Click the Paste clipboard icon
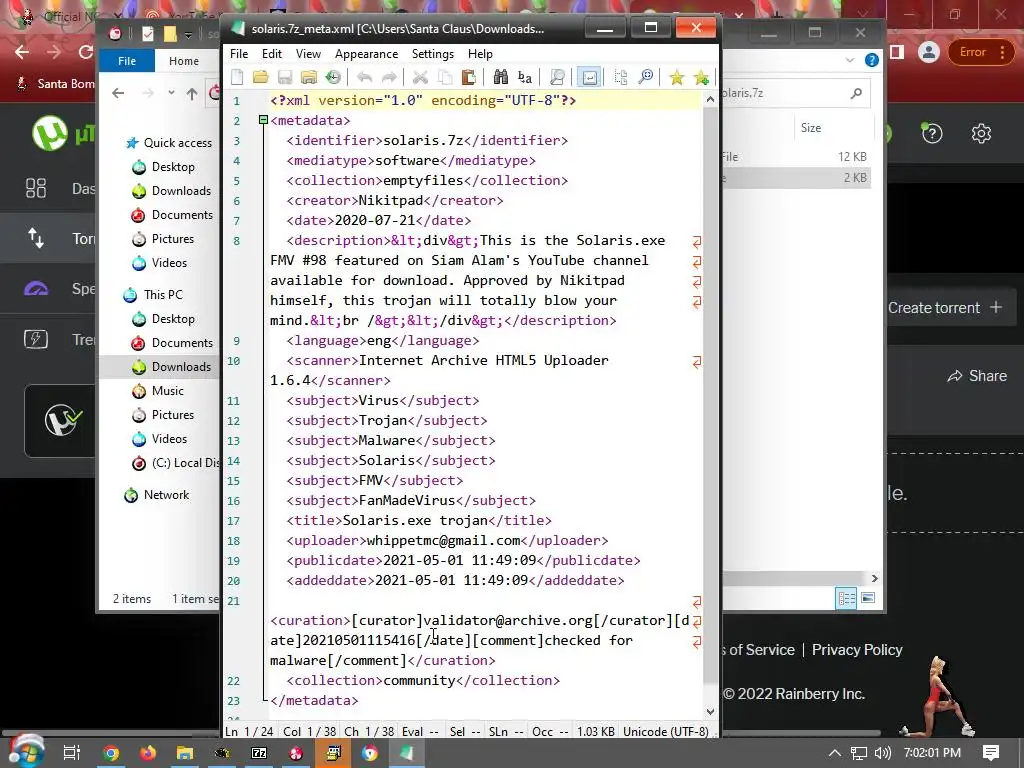 click(468, 78)
